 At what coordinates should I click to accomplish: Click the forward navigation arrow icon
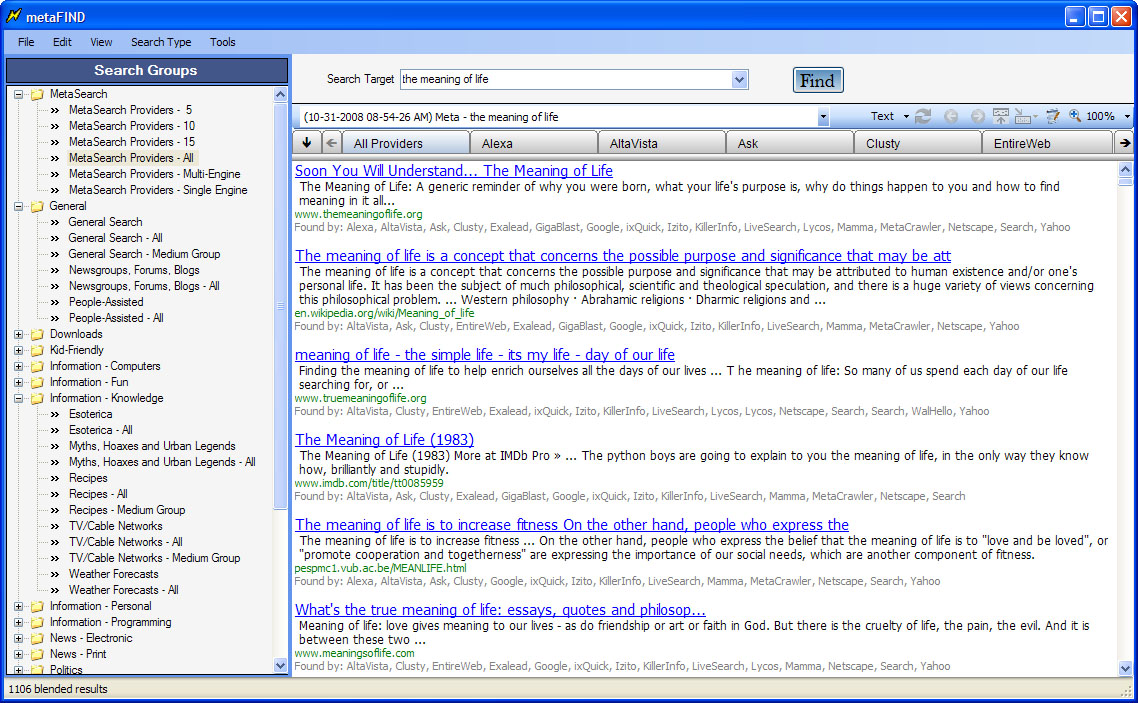click(x=978, y=116)
